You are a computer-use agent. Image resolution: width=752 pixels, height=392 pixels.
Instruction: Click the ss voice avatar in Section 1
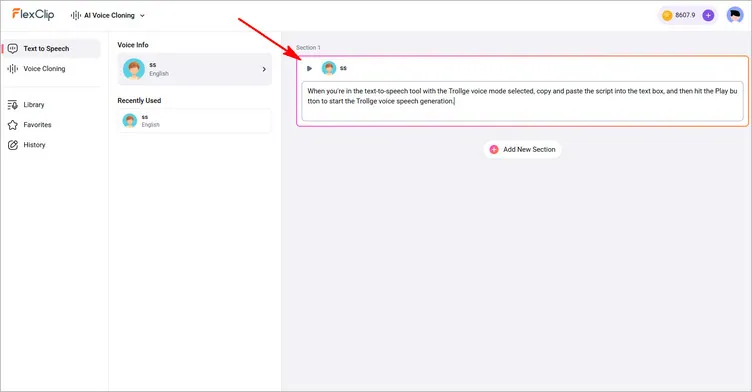(329, 68)
